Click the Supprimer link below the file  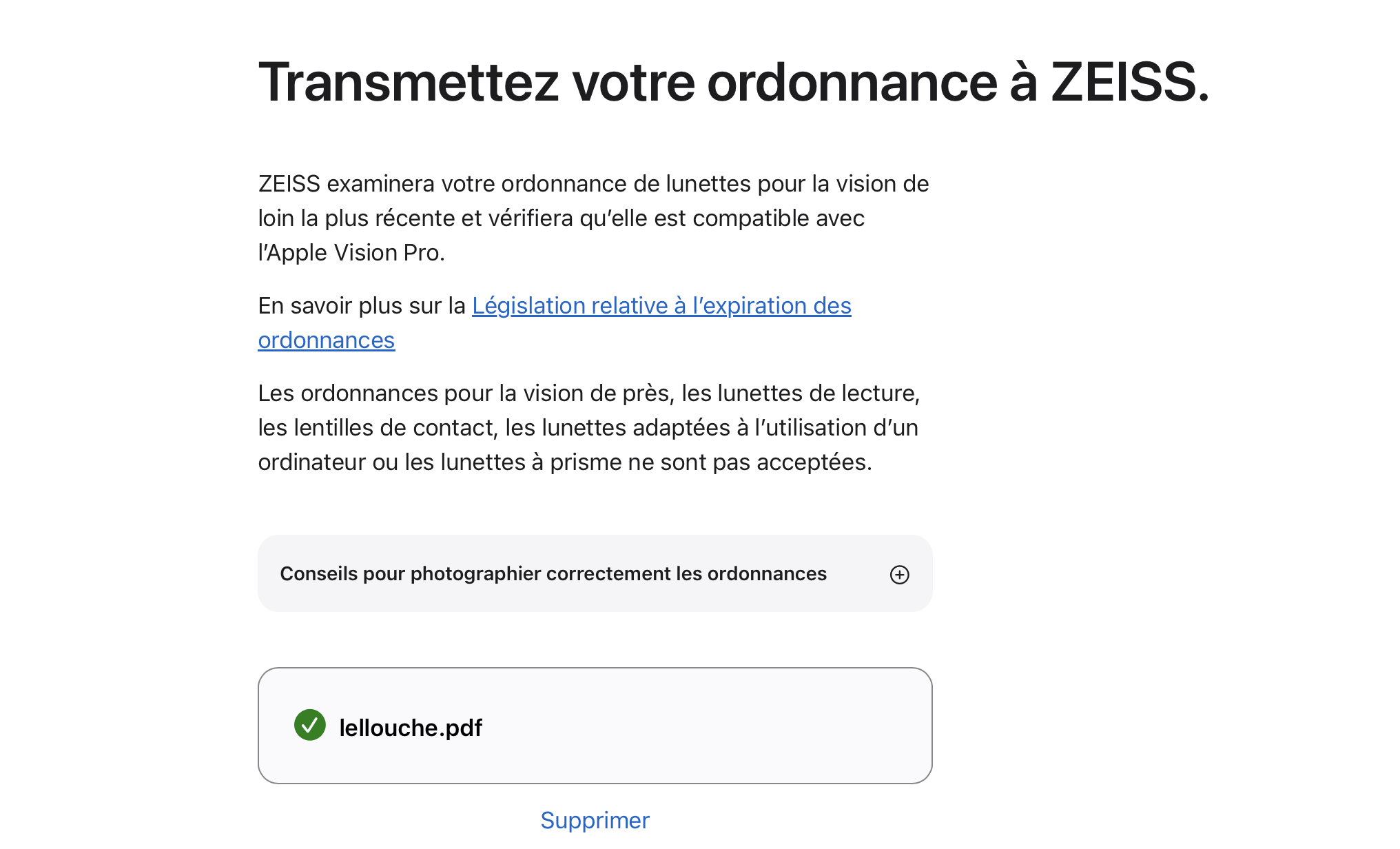[x=595, y=820]
